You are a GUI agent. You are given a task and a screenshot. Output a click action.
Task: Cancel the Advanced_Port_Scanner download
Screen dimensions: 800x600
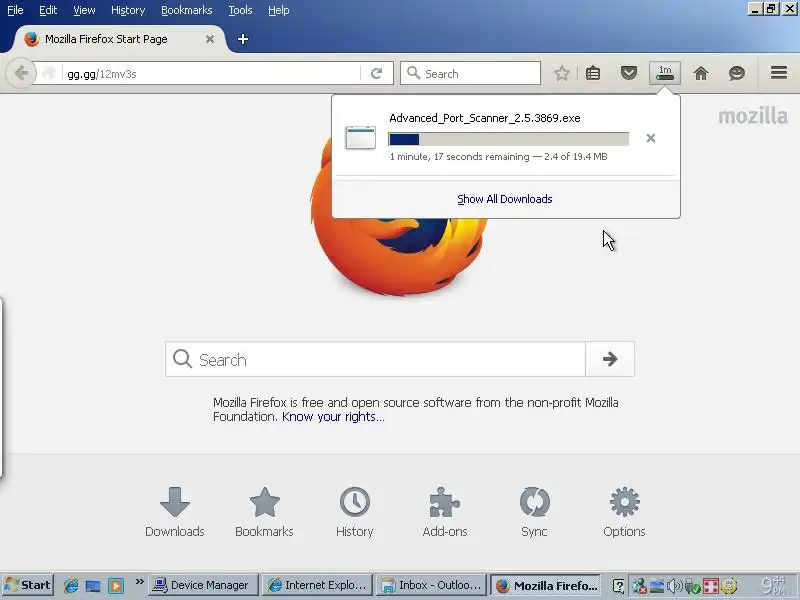[651, 138]
